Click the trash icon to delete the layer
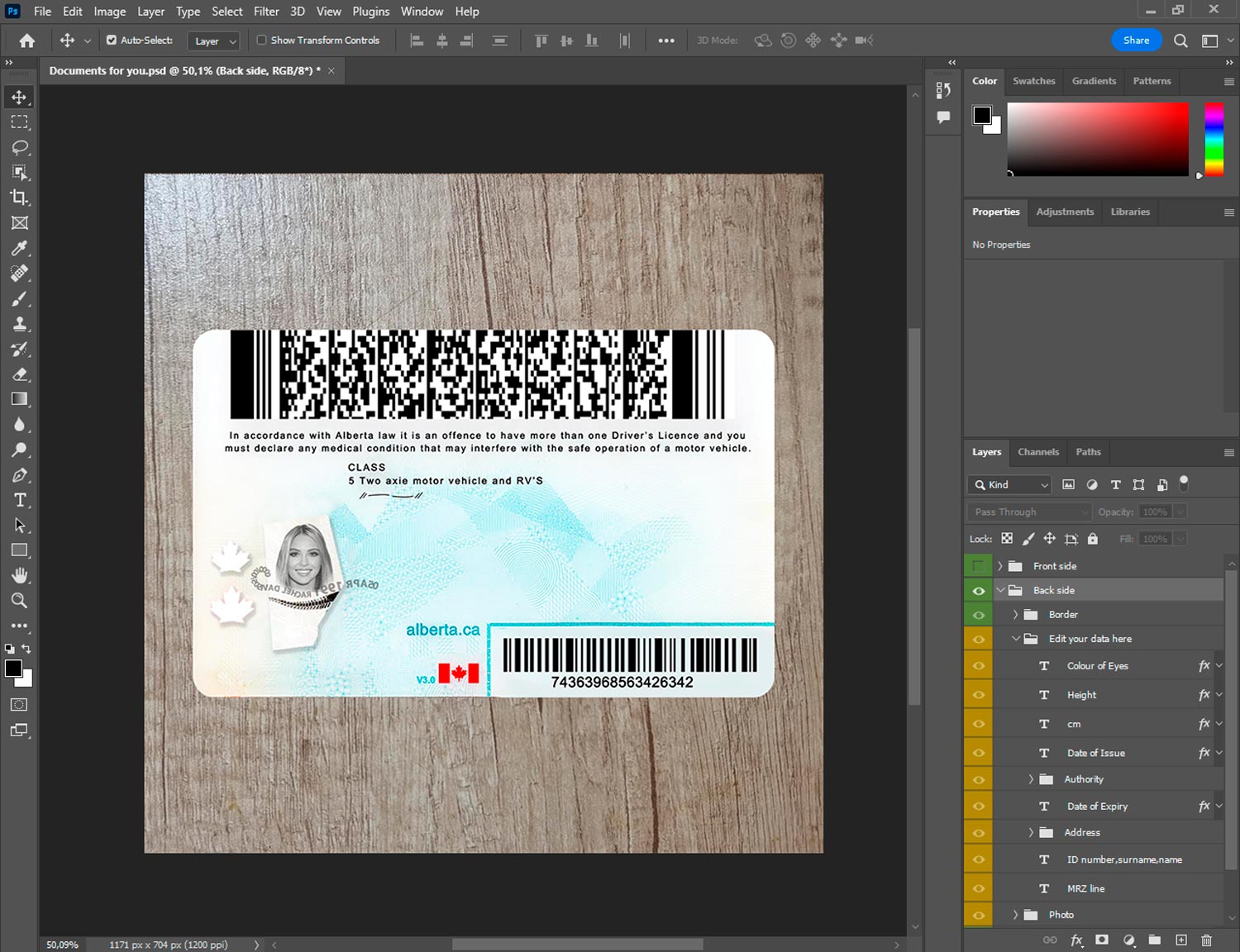 click(x=1206, y=940)
